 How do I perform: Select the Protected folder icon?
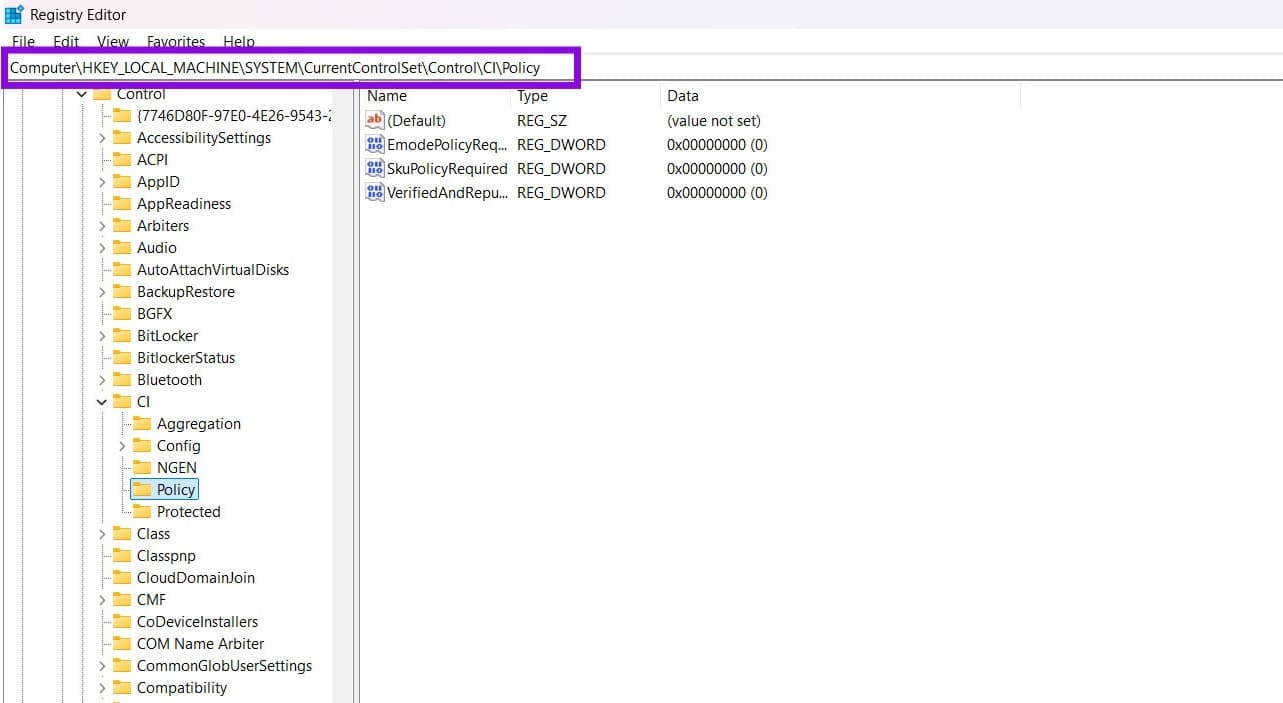(x=142, y=512)
